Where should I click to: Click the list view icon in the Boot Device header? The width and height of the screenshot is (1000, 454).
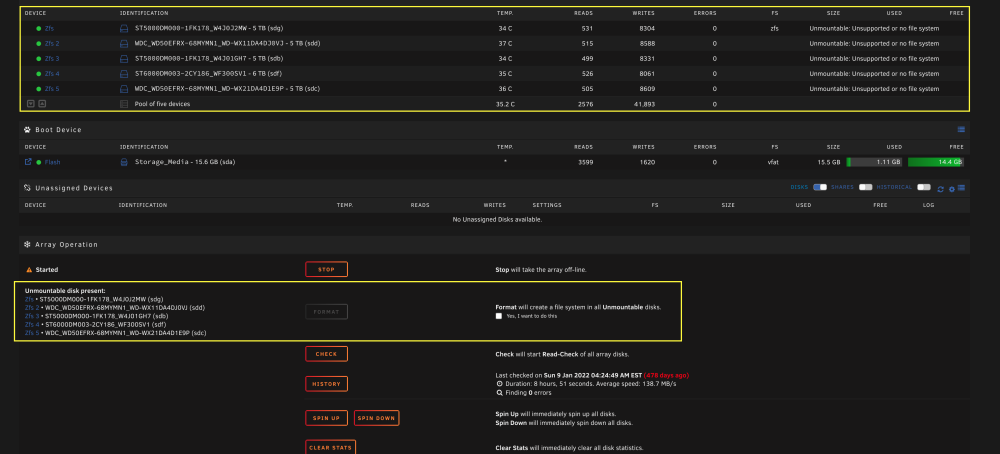tap(961, 129)
